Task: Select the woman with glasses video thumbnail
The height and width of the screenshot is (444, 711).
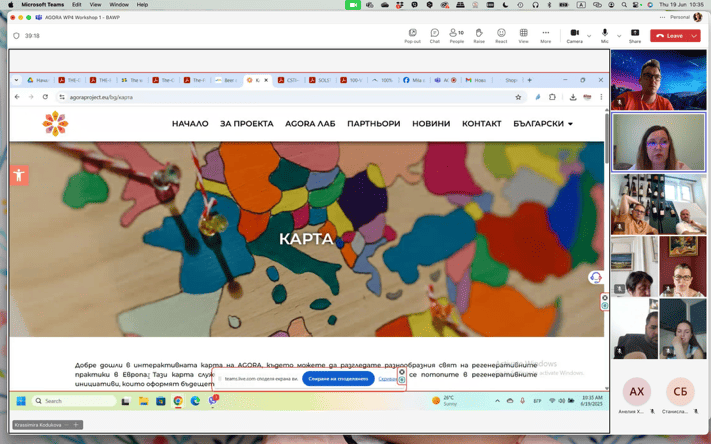Action: (x=658, y=142)
